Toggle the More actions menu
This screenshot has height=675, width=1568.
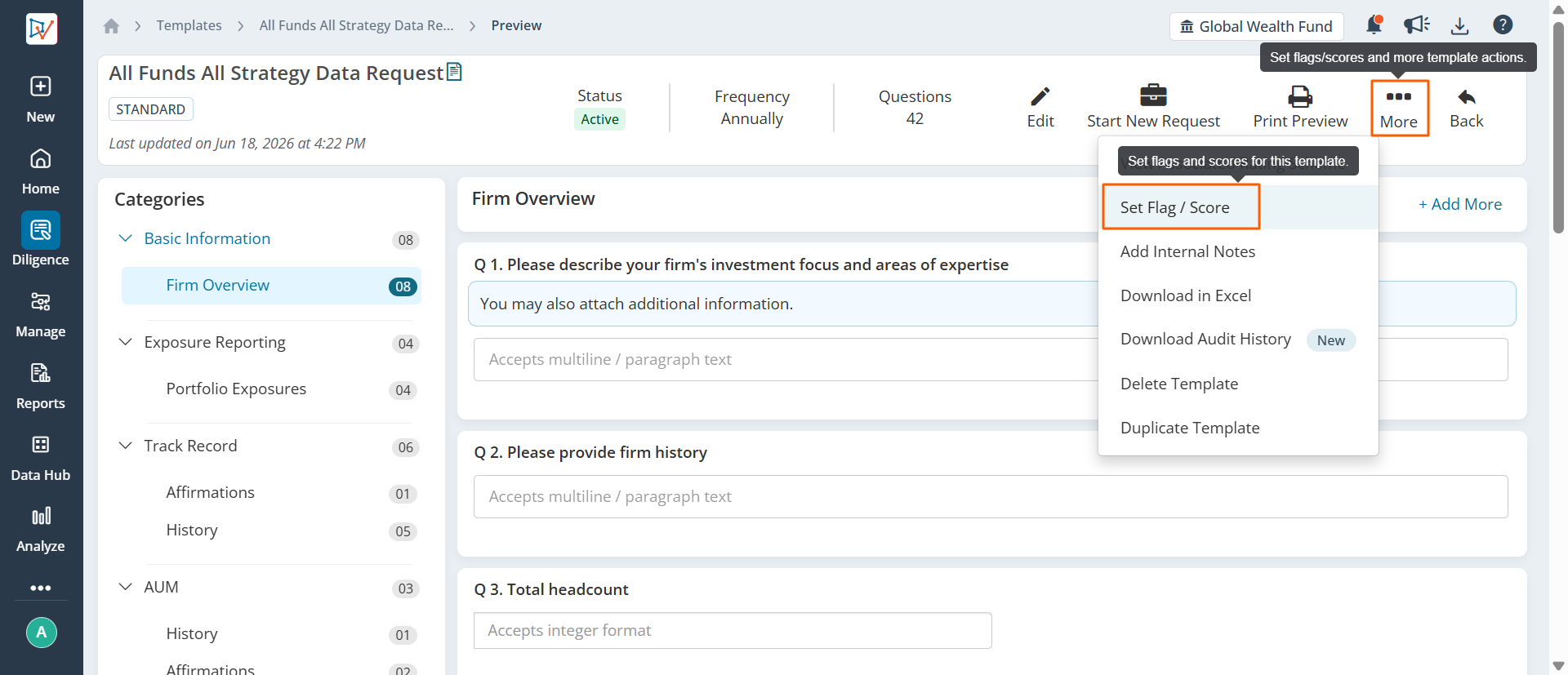(1399, 108)
